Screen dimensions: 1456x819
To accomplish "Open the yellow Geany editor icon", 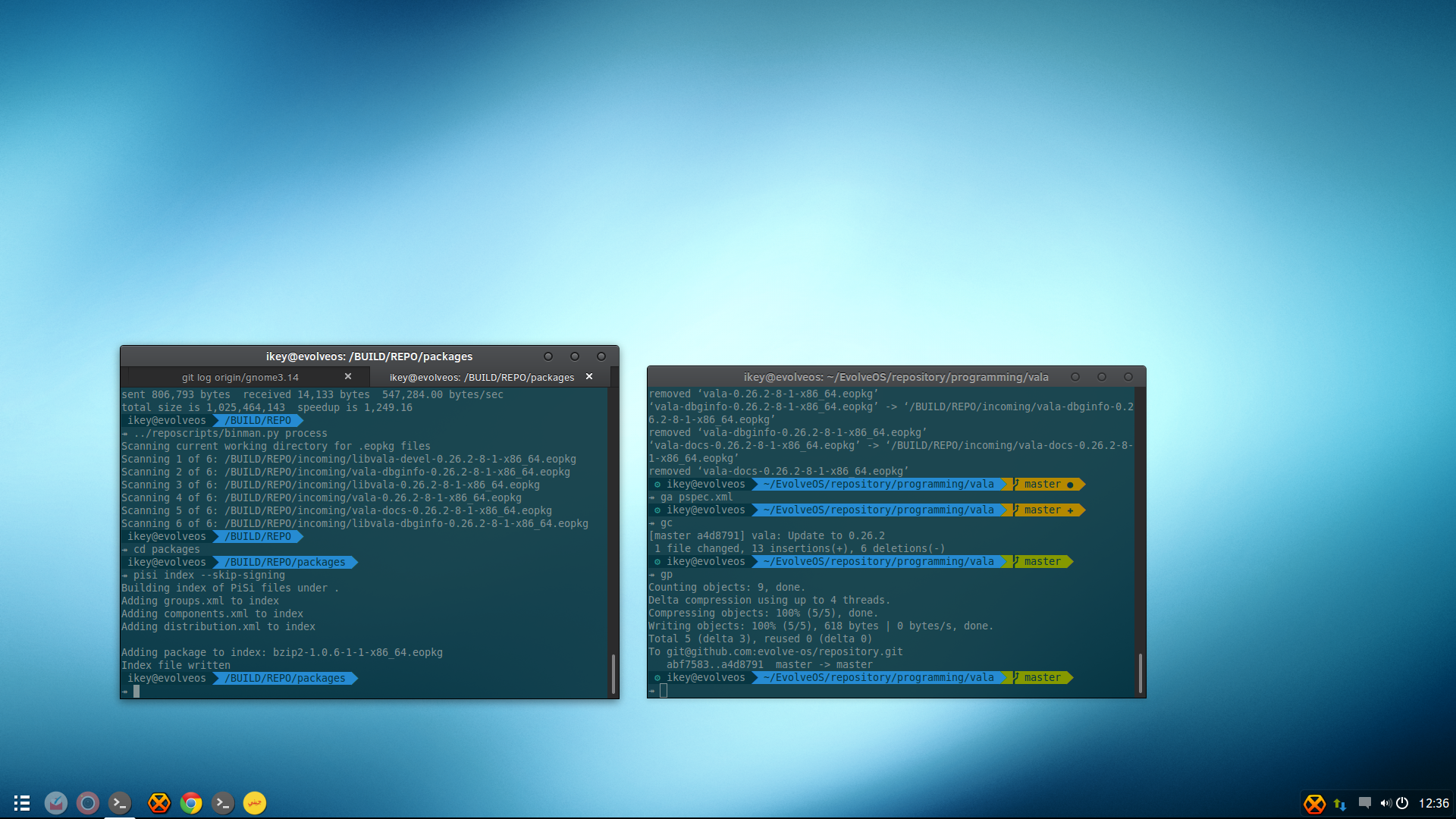I will click(x=255, y=803).
